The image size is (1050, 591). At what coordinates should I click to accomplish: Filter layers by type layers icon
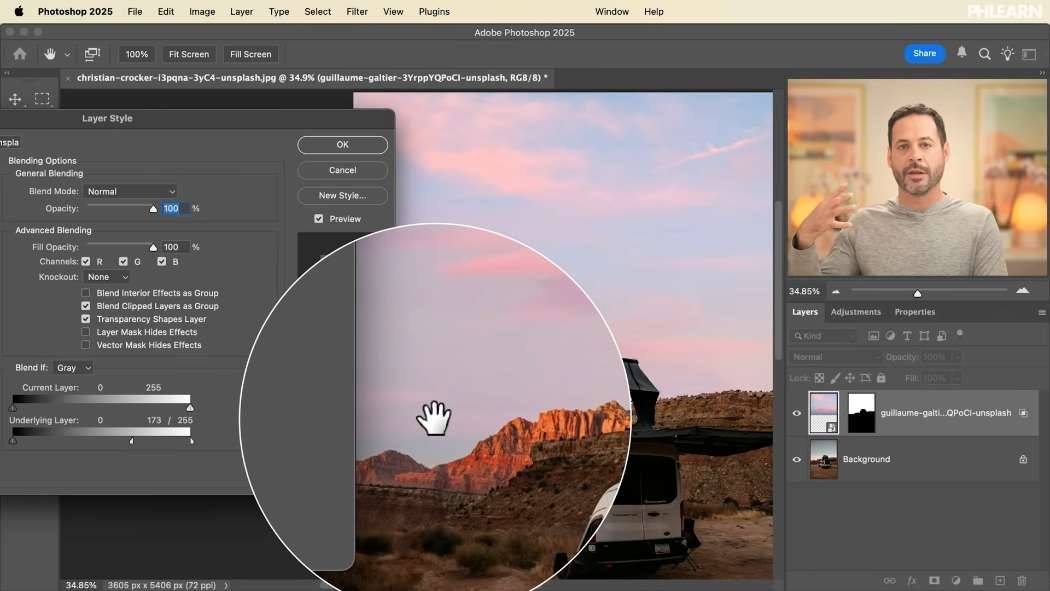click(x=907, y=336)
